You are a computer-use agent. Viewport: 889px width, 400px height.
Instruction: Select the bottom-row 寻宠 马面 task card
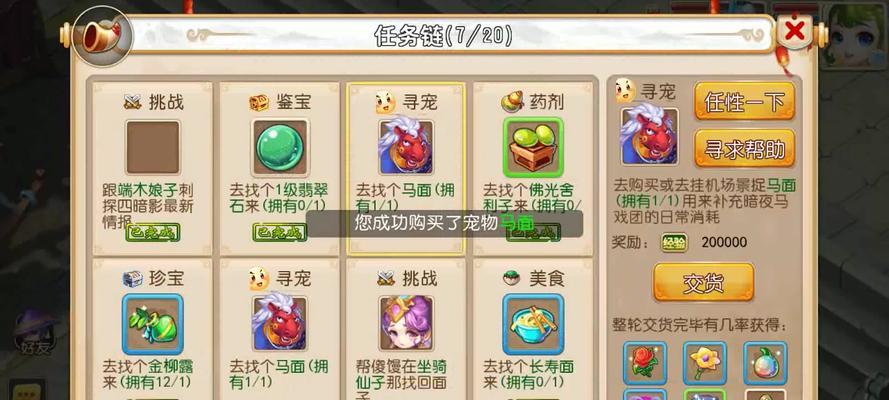pyautogui.click(x=280, y=330)
